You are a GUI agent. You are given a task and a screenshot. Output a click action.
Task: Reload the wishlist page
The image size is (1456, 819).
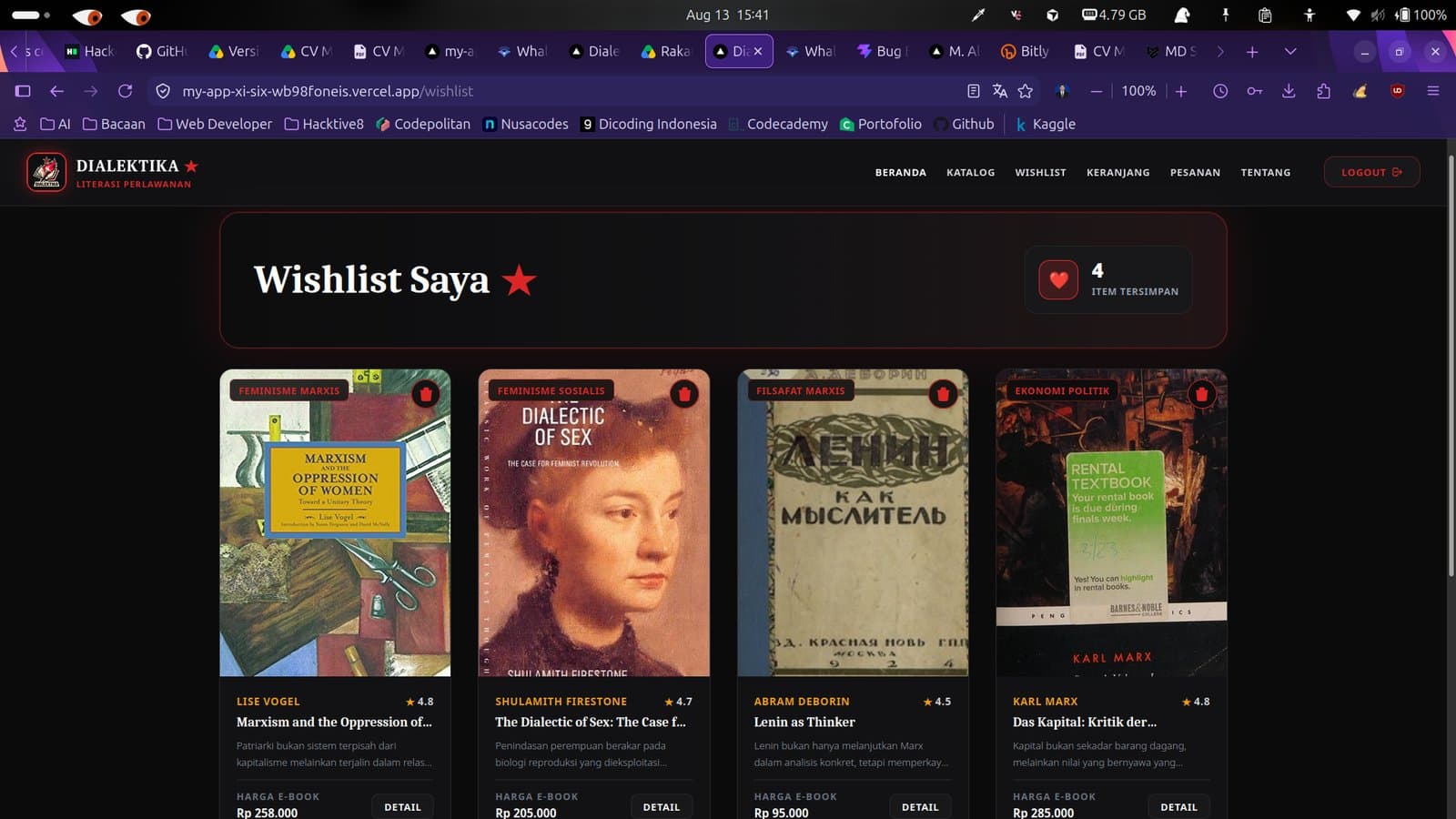pyautogui.click(x=126, y=91)
